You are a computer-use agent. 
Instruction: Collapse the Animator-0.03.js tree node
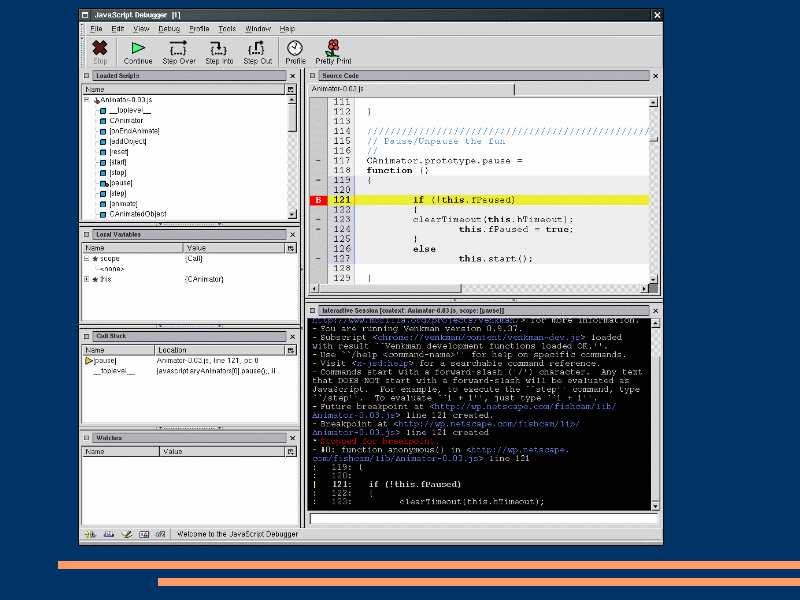[87, 100]
